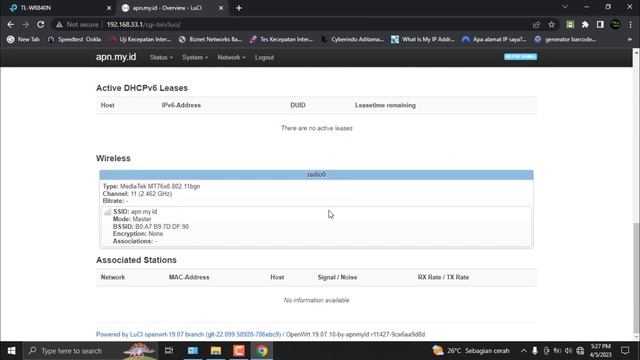Open Speedtest Ookla bookmark
This screenshot has width=640, height=360.
(74, 39)
